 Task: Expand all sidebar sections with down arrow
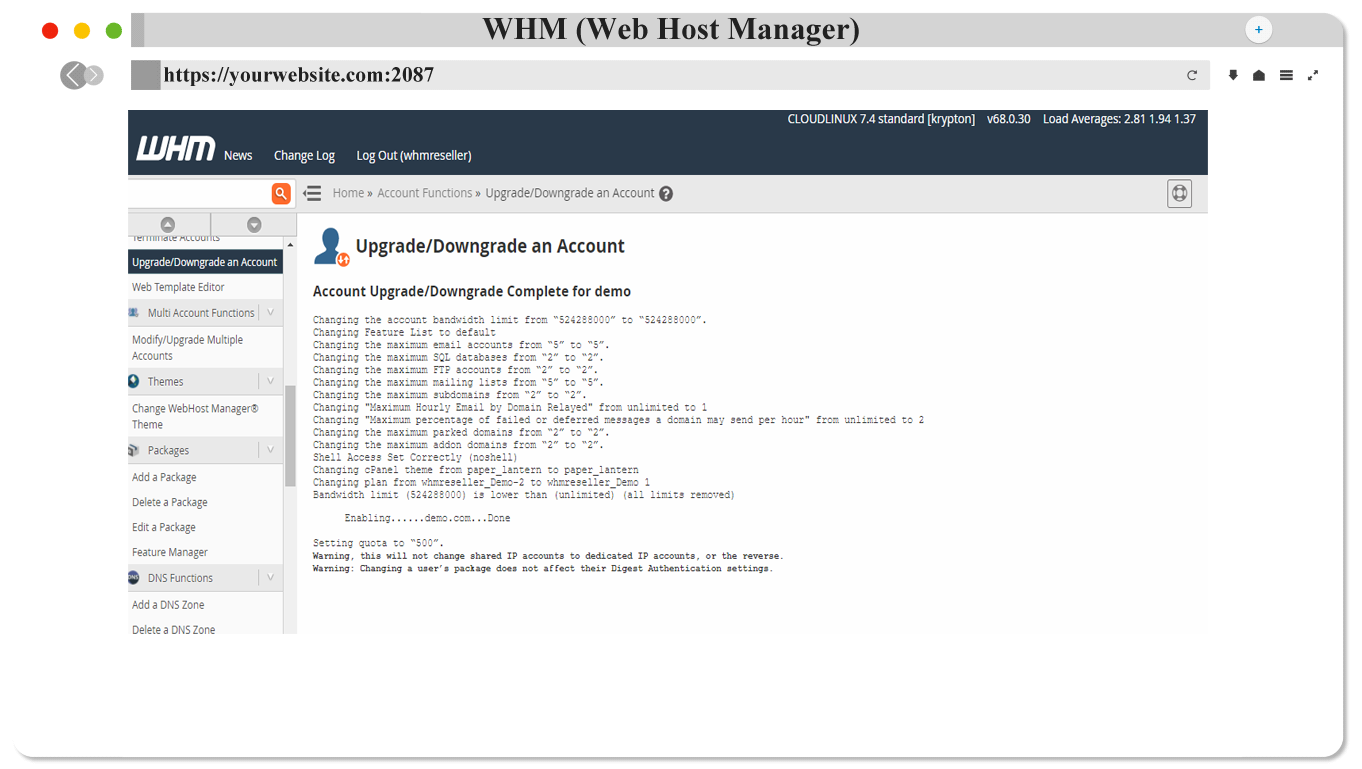[x=254, y=225]
